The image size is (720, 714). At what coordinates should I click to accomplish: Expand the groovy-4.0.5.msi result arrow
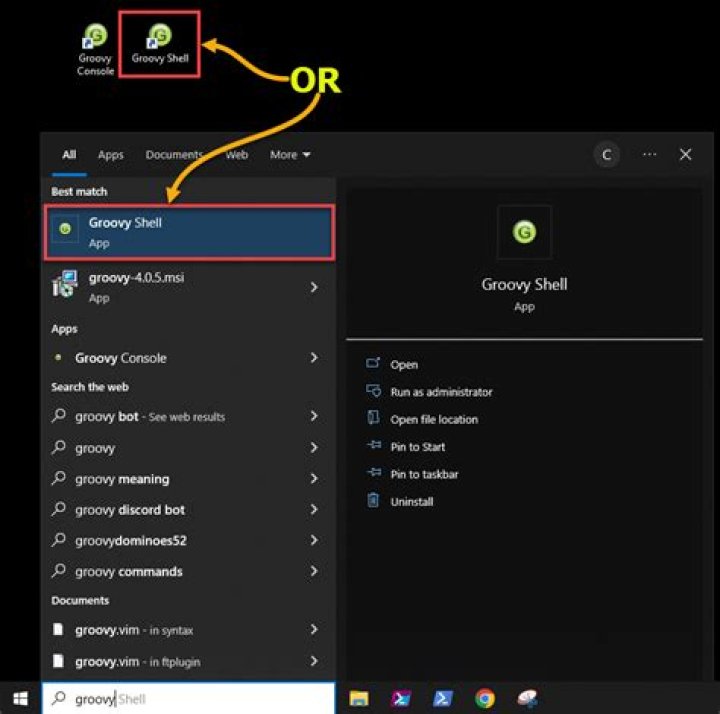pos(314,287)
